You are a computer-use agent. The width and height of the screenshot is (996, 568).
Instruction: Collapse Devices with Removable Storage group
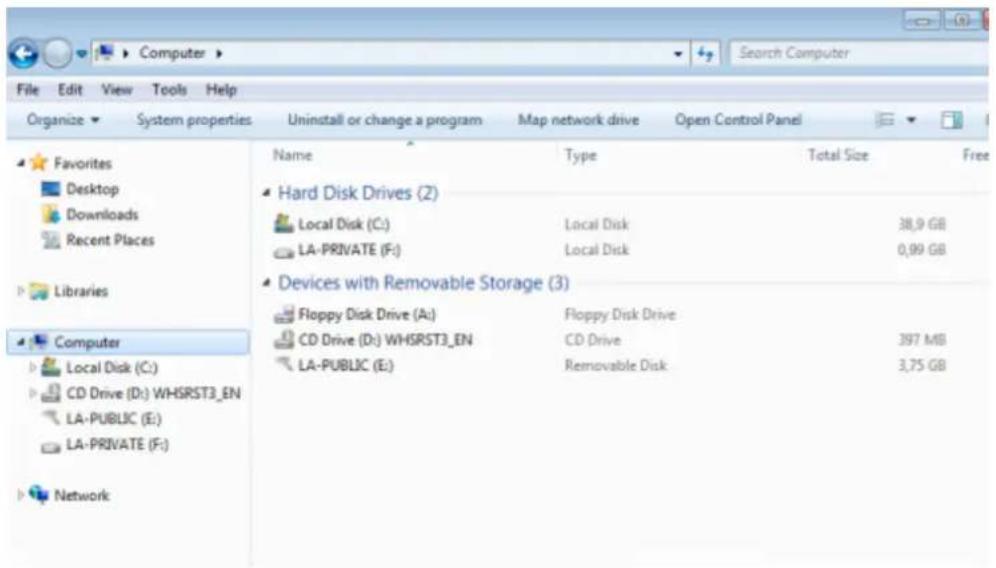tap(267, 283)
